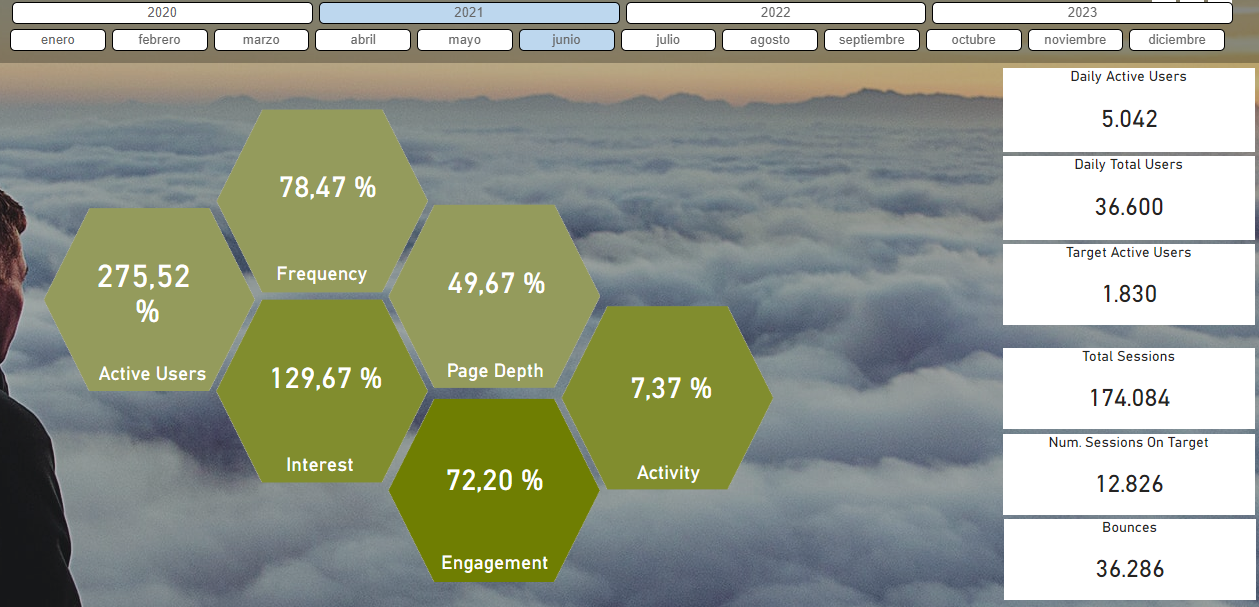The image size is (1259, 607).
Task: Click the 12.826 value
Action: point(1129,484)
